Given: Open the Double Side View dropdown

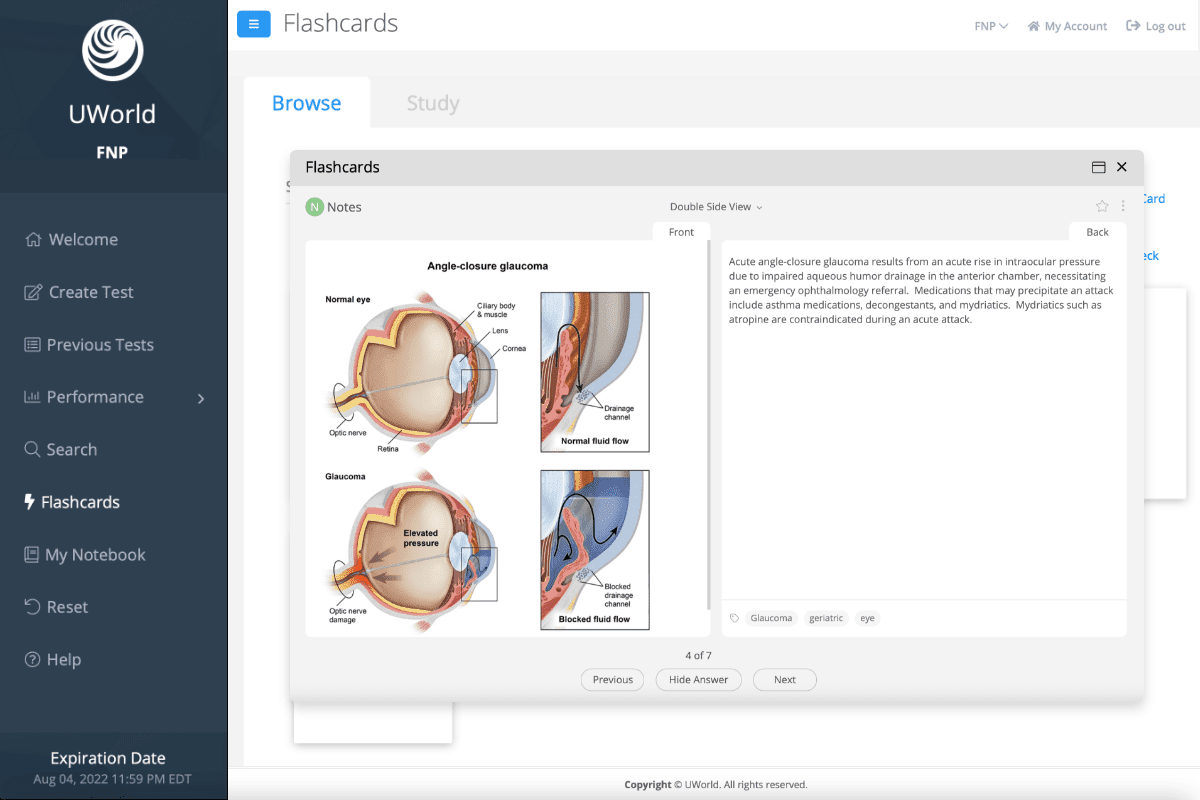Looking at the screenshot, I should coord(715,207).
